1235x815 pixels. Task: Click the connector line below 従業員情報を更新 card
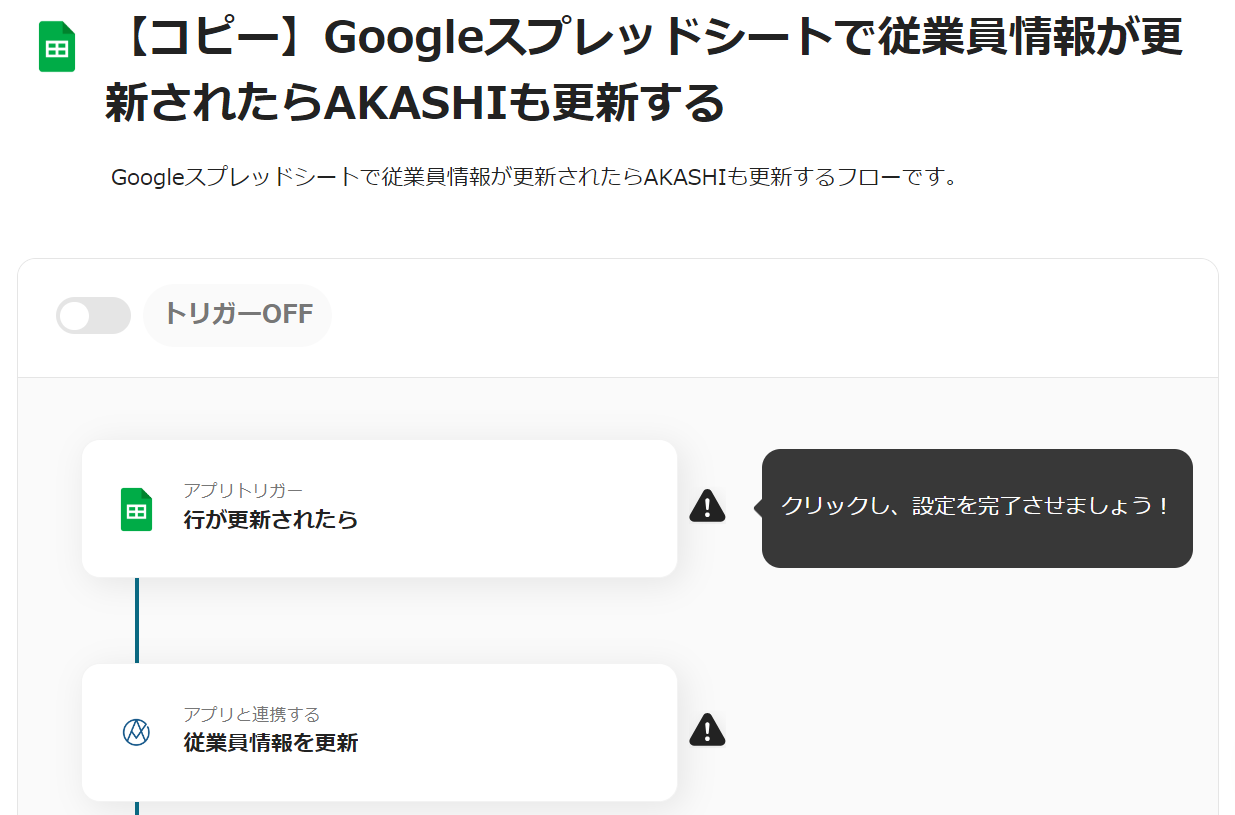coord(137,807)
